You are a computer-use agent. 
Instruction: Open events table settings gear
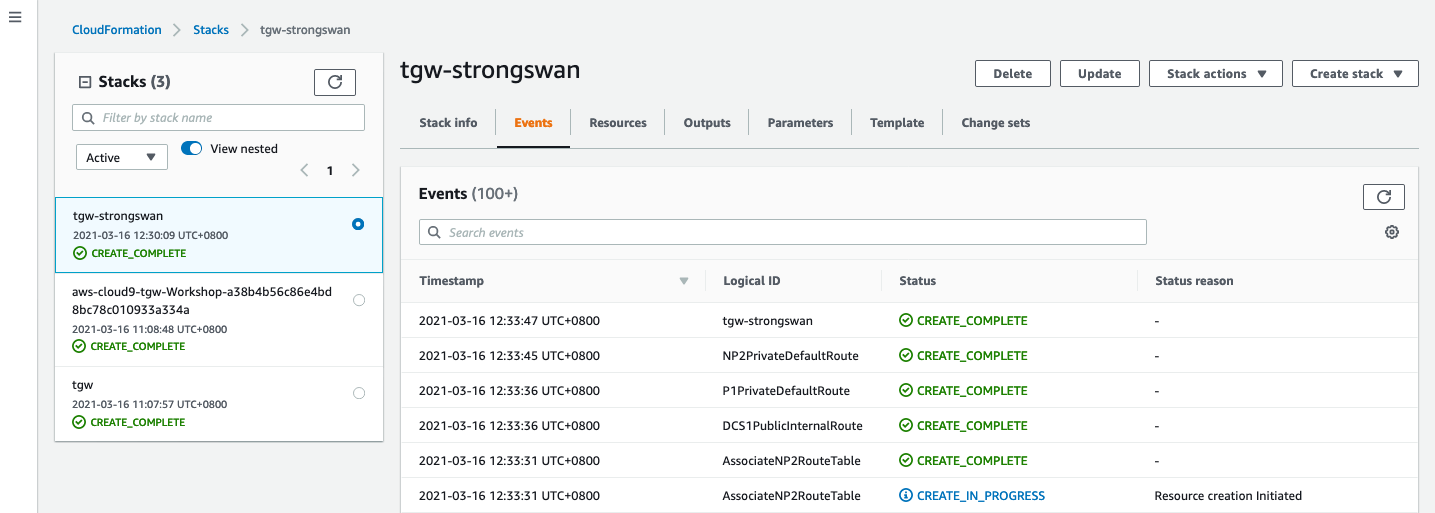tap(1391, 232)
